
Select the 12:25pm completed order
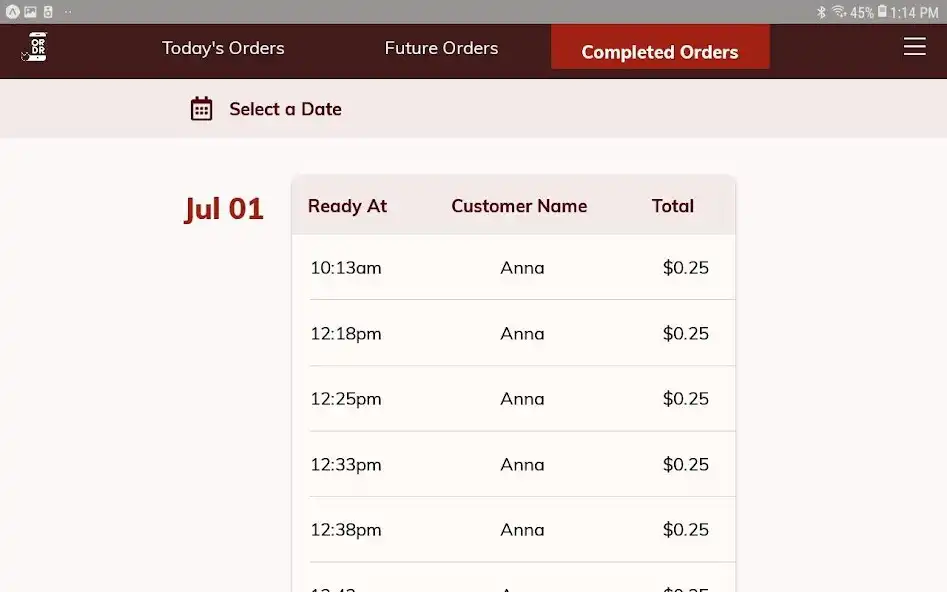tap(520, 399)
